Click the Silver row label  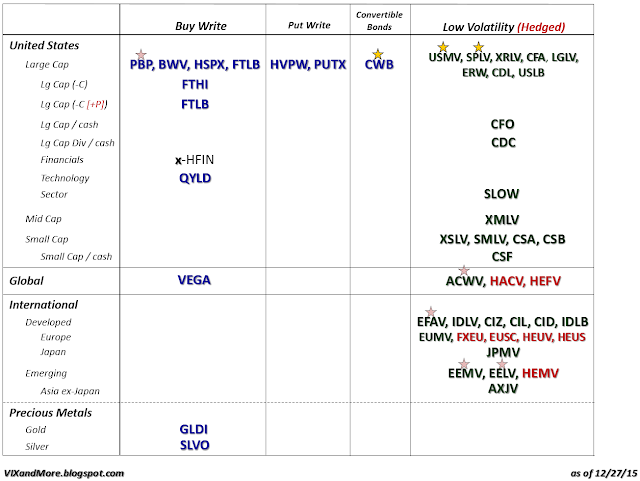point(37,447)
